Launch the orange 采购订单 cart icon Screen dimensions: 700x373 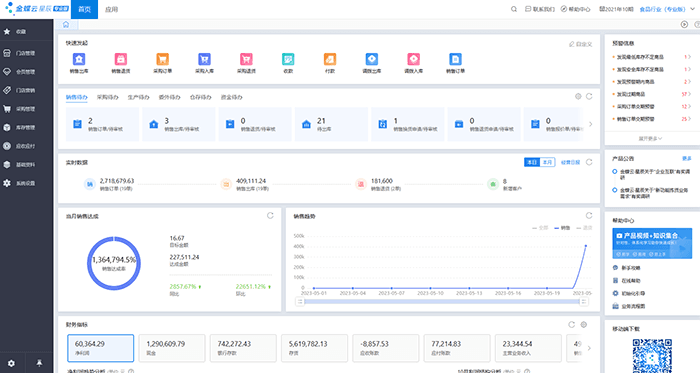(x=162, y=59)
